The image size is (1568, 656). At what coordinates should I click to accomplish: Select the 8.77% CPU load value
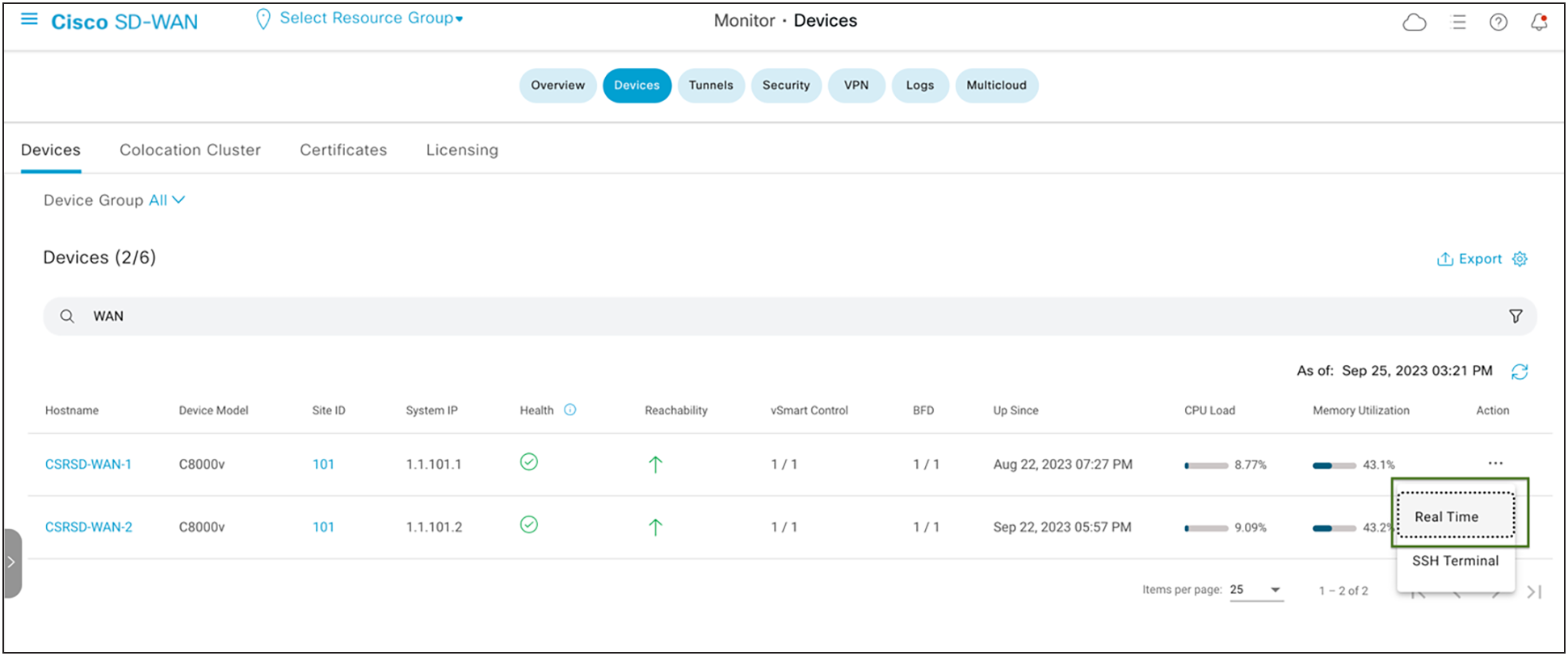coord(1251,465)
